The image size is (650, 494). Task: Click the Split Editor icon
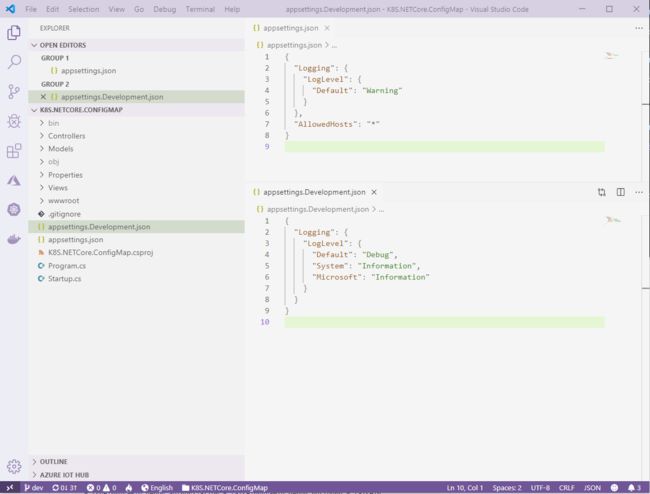621,192
